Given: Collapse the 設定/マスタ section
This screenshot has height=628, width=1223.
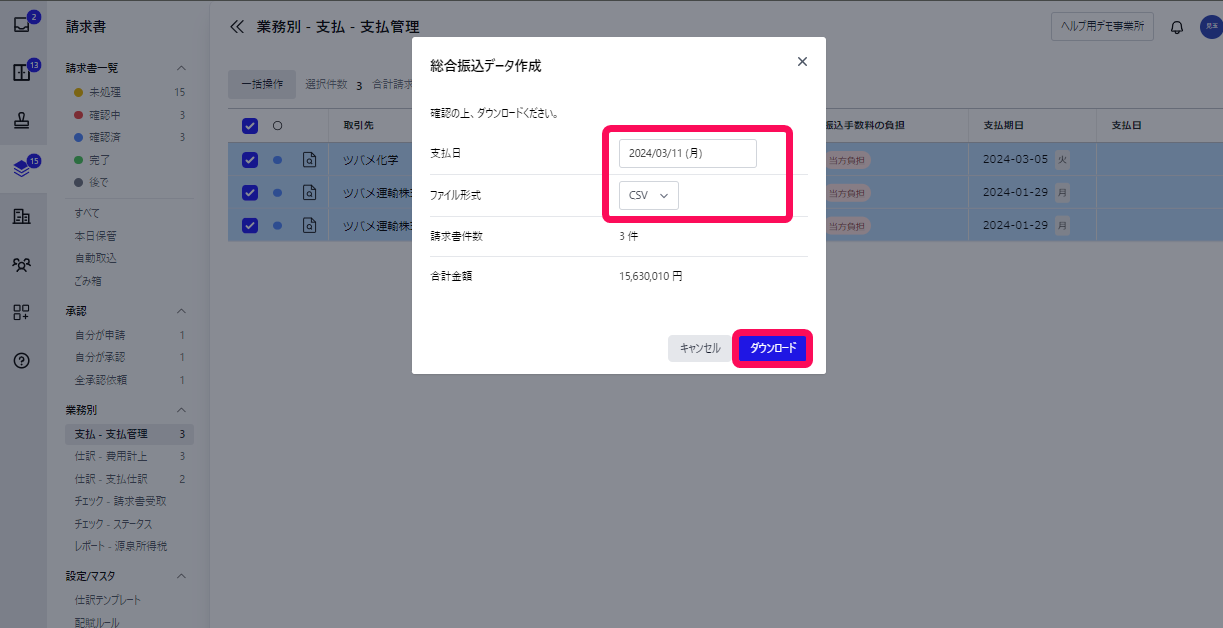Looking at the screenshot, I should click(181, 576).
